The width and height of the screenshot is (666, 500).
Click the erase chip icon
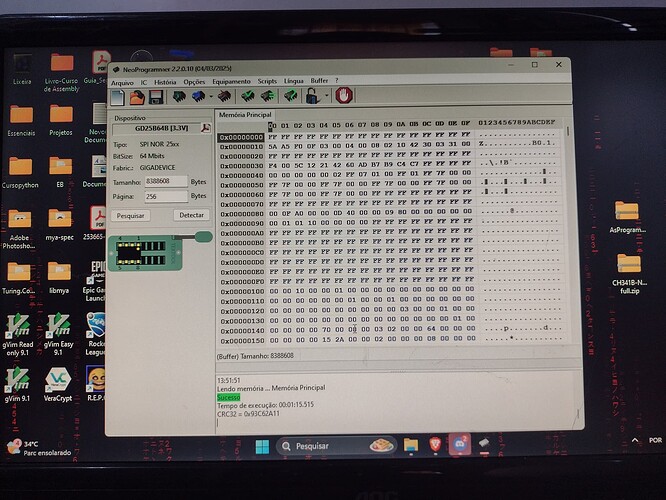(x=224, y=96)
